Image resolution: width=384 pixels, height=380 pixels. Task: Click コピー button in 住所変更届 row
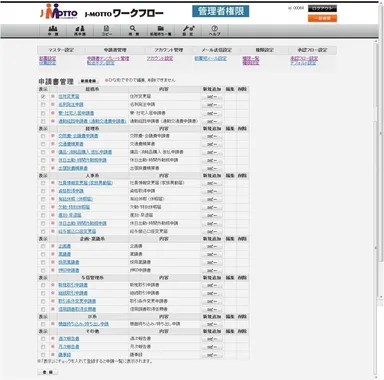click(212, 97)
